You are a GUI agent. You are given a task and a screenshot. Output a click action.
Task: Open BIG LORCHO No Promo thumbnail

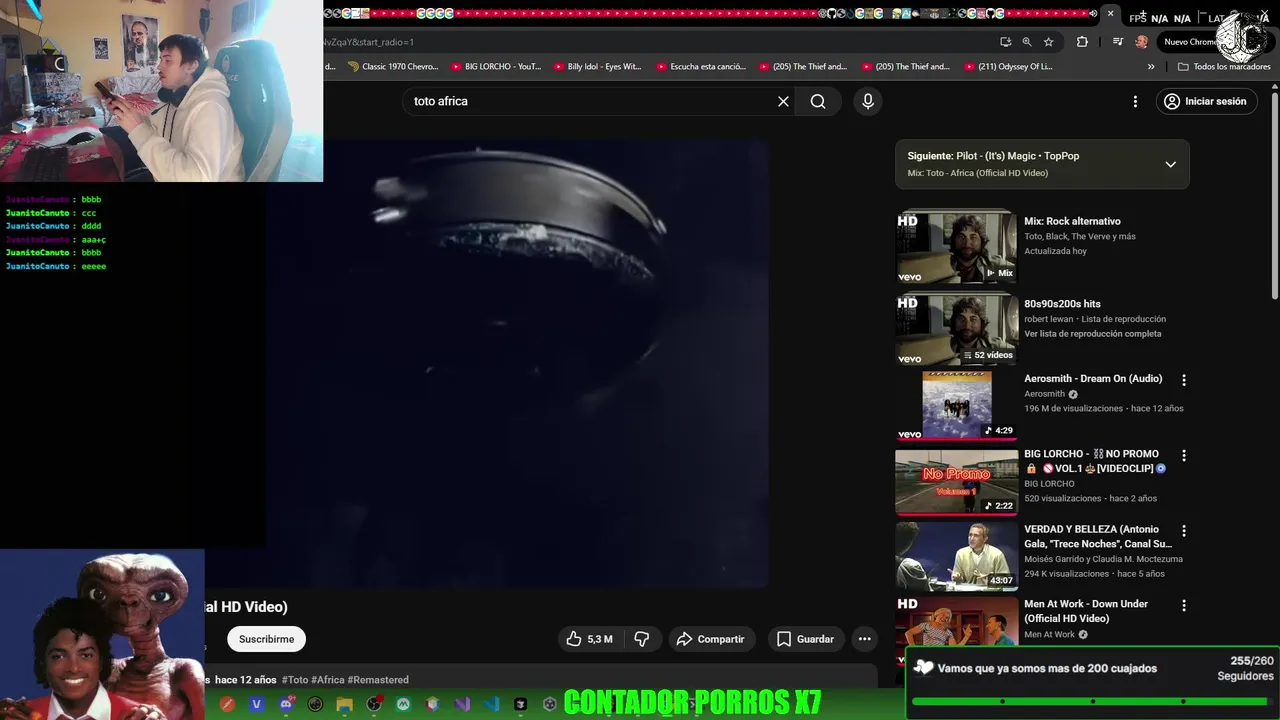pyautogui.click(x=956, y=482)
